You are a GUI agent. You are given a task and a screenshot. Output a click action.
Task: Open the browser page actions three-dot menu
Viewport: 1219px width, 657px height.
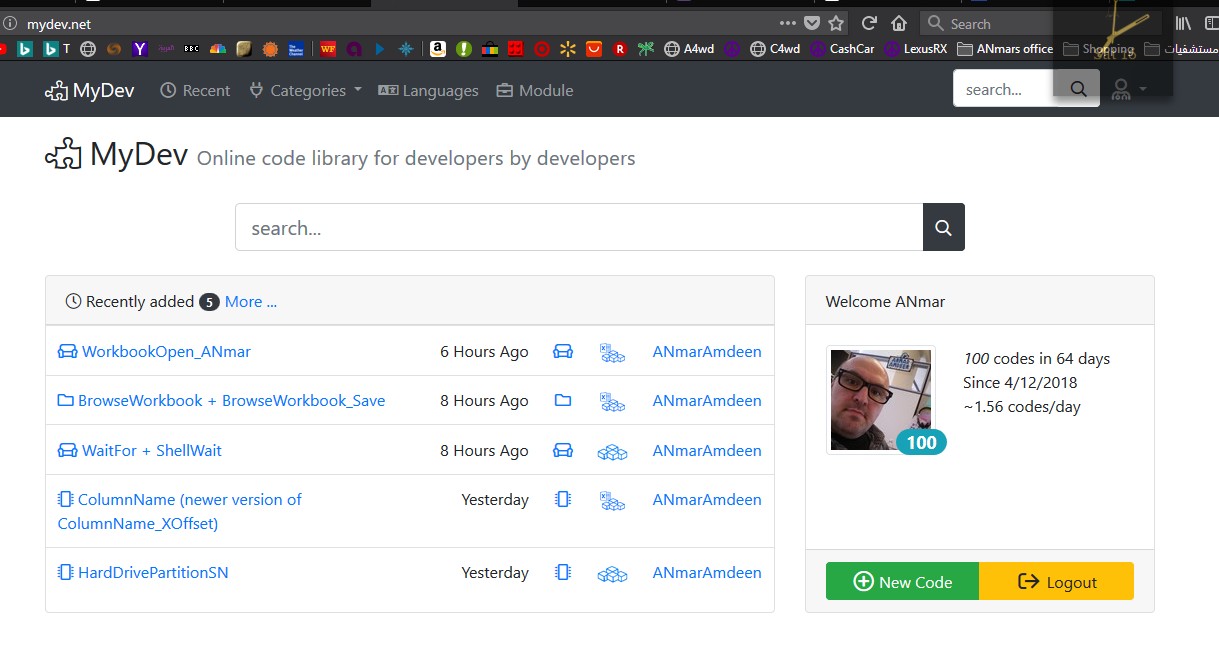[x=787, y=23]
